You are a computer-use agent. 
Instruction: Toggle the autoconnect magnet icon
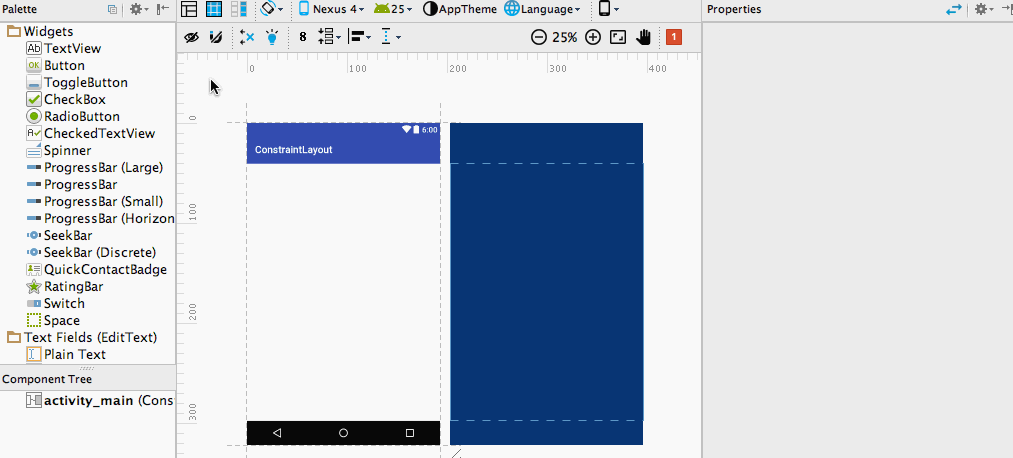[216, 37]
